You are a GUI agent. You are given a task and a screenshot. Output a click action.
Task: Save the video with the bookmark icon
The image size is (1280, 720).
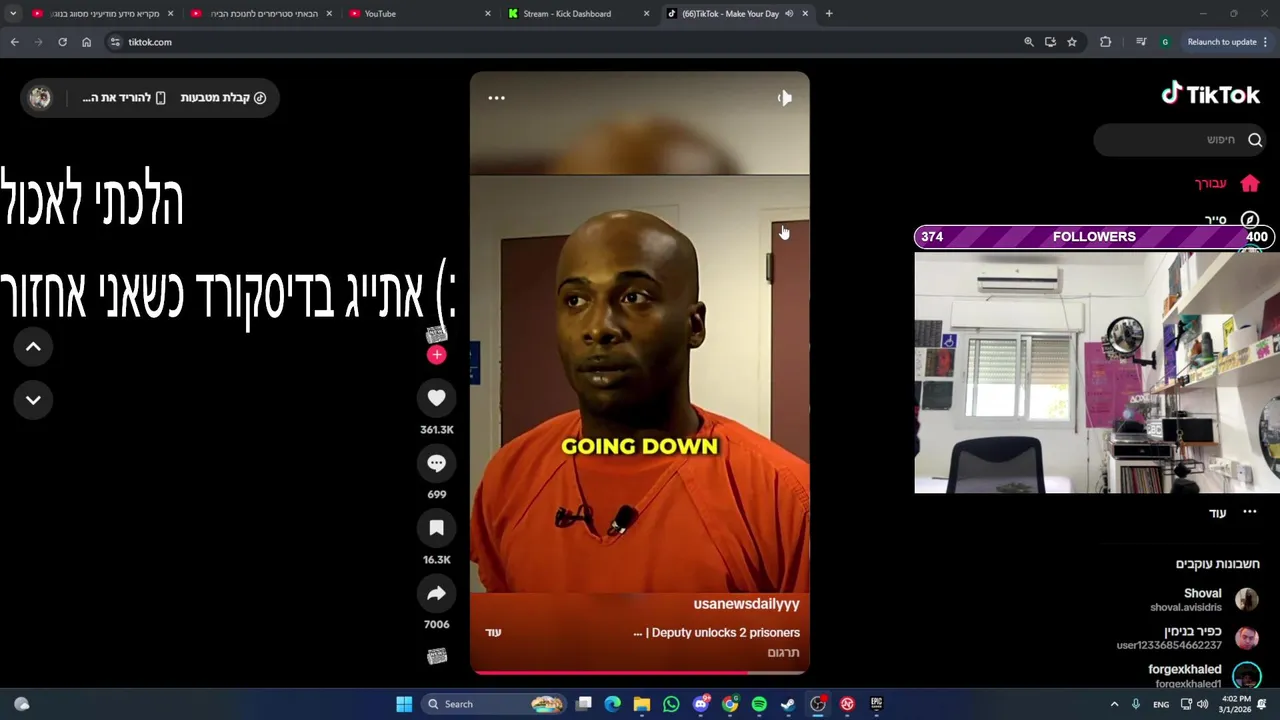coord(436,528)
